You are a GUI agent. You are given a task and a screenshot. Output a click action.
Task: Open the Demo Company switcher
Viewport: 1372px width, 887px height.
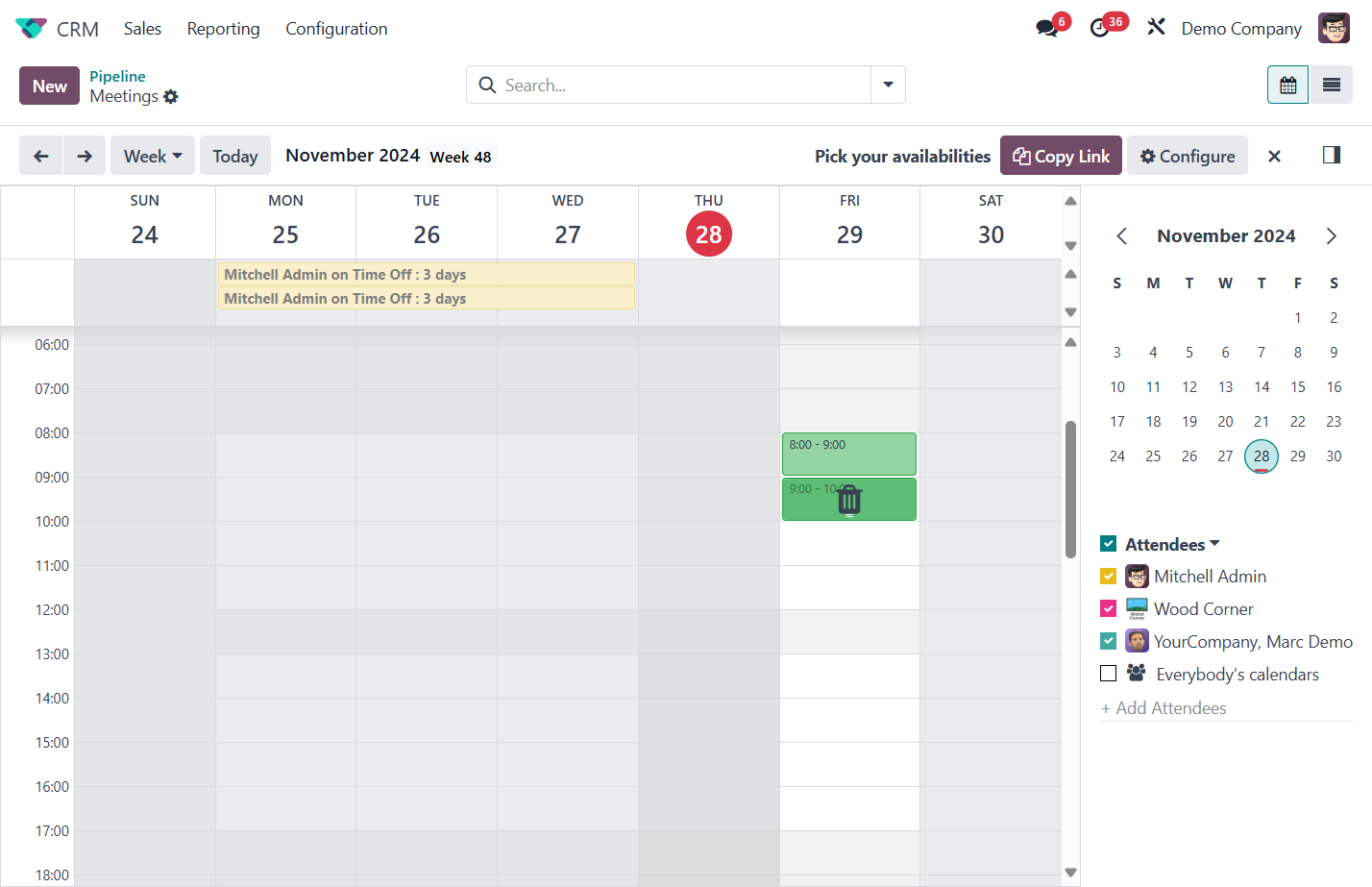pyautogui.click(x=1241, y=29)
